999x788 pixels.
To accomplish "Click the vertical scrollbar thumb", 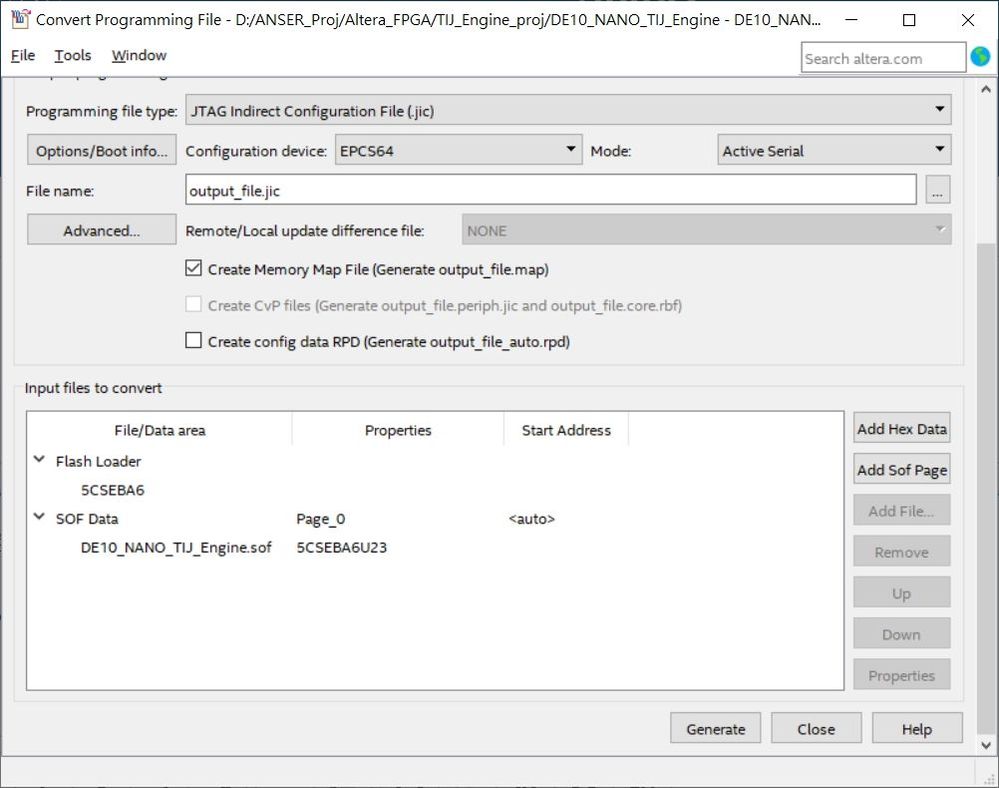I will [986, 487].
